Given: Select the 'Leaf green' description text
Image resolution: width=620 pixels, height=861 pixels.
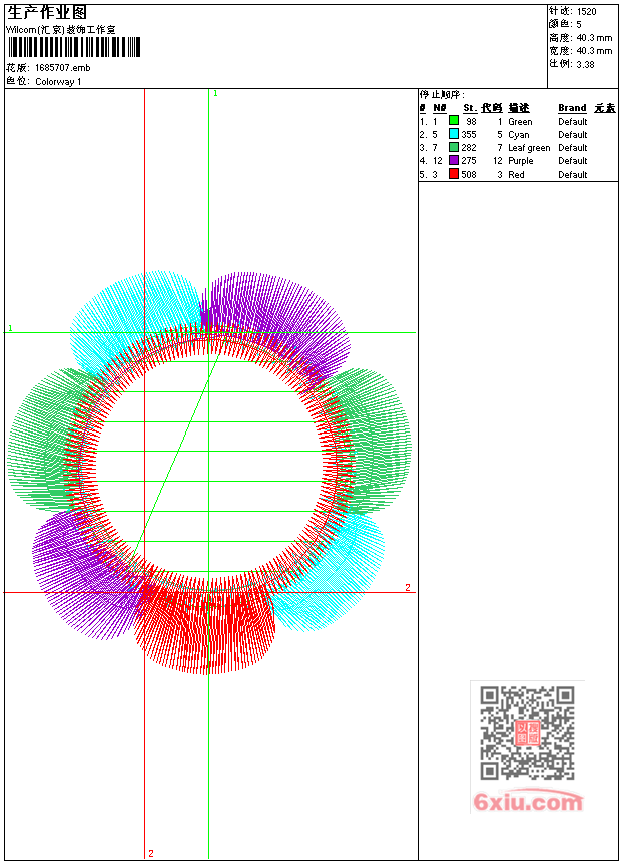Looking at the screenshot, I should pyautogui.click(x=529, y=148).
